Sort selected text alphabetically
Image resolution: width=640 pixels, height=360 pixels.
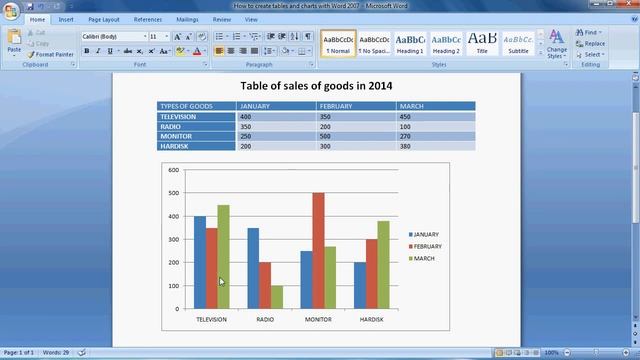[295, 37]
